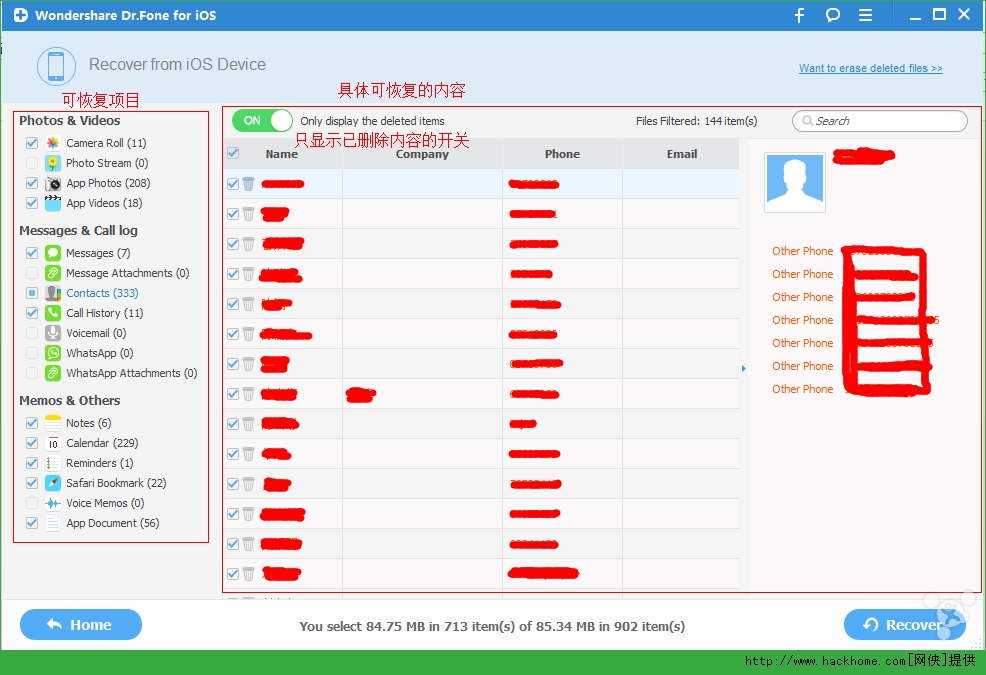Viewport: 986px width, 675px height.
Task: Uncheck the Calendar (229) checkbox
Action: point(32,443)
